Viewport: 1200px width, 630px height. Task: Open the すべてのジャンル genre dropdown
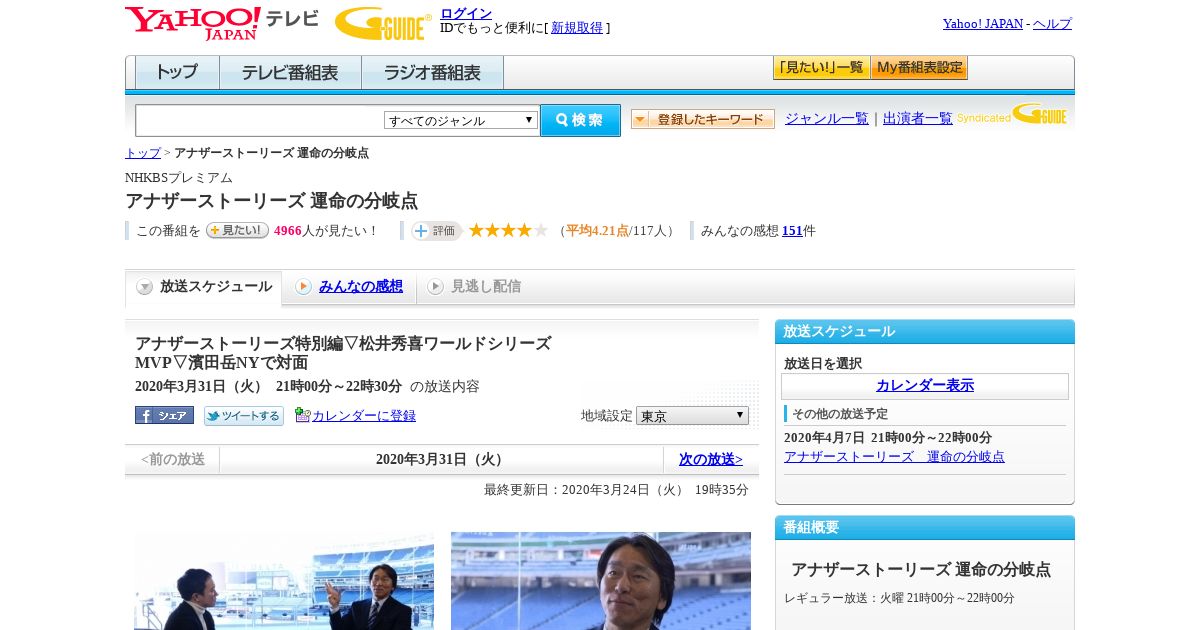(x=461, y=120)
